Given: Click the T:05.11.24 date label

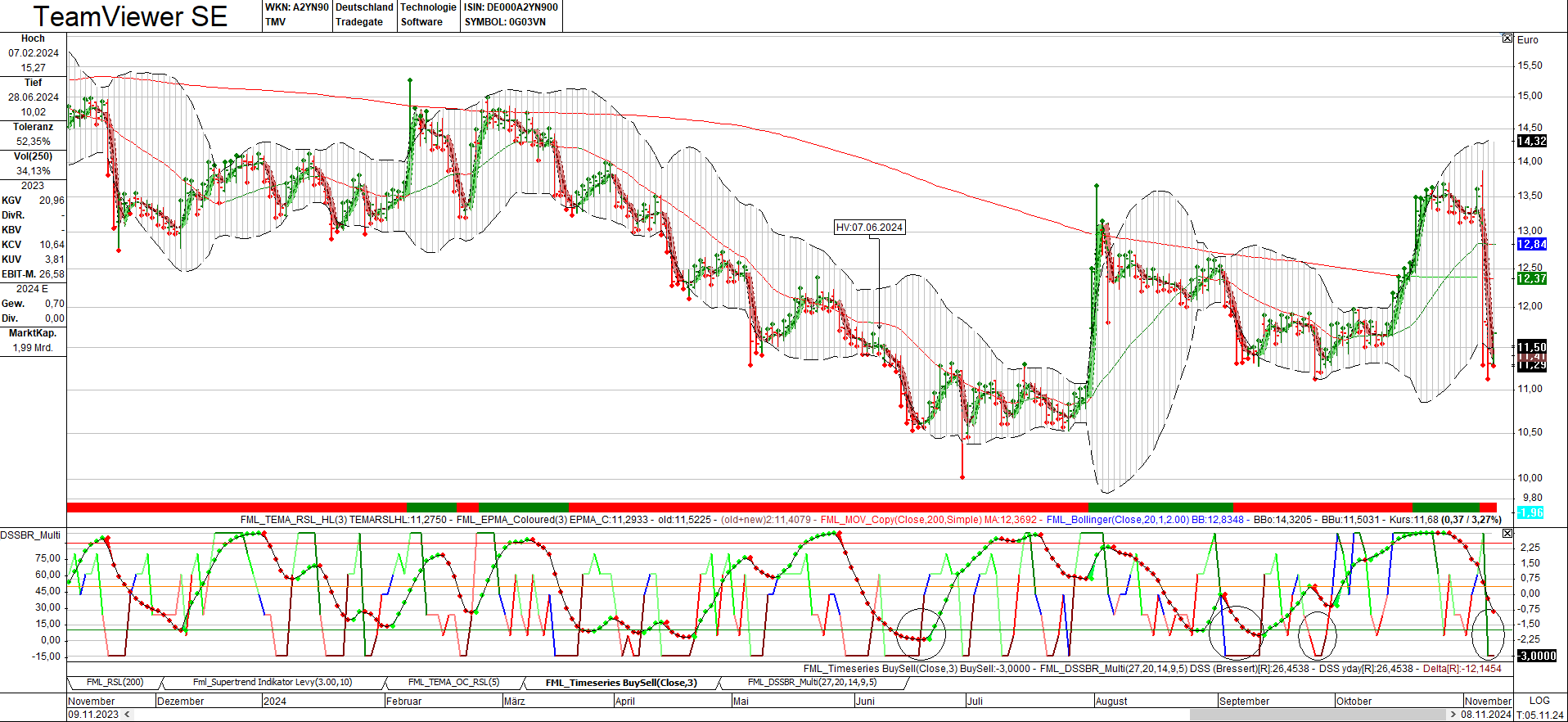Looking at the screenshot, I should (x=1540, y=715).
